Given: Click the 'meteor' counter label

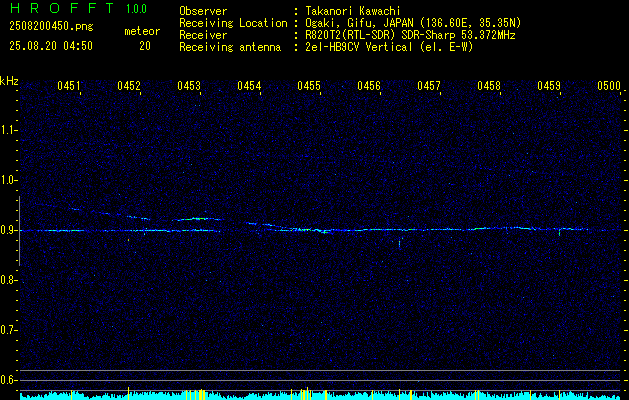Looking at the screenshot, I should pyautogui.click(x=142, y=31).
